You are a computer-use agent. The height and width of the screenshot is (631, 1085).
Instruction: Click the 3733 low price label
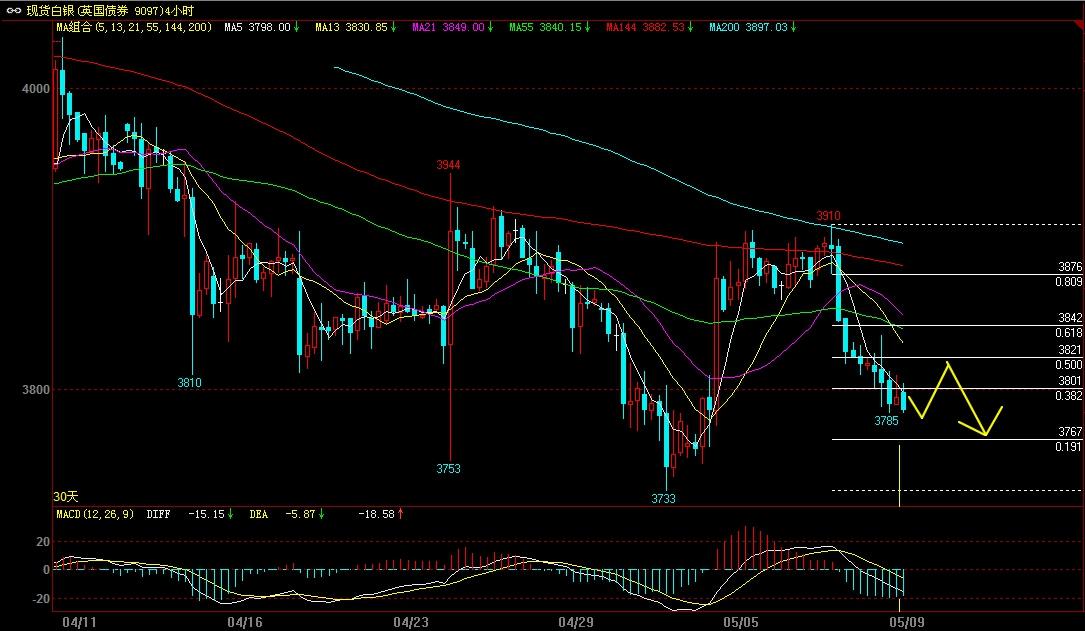(x=663, y=497)
